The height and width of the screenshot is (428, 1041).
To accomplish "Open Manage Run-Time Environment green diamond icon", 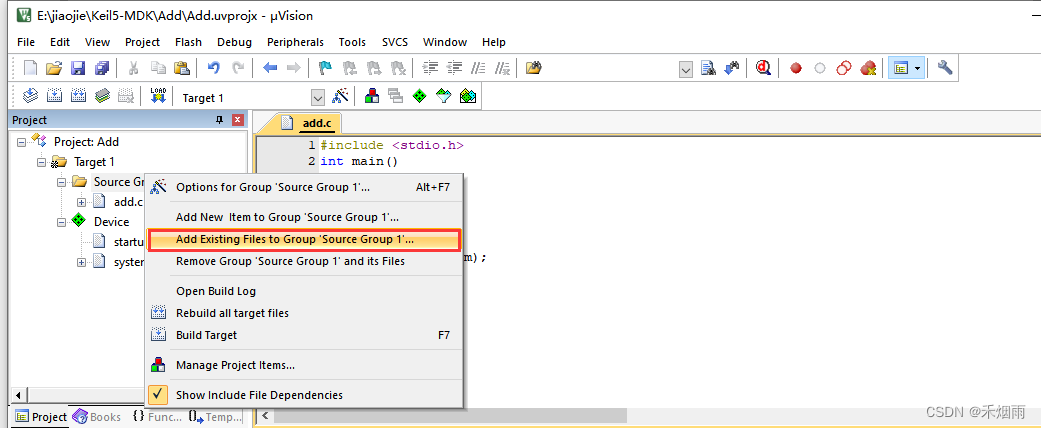I will 420,96.
